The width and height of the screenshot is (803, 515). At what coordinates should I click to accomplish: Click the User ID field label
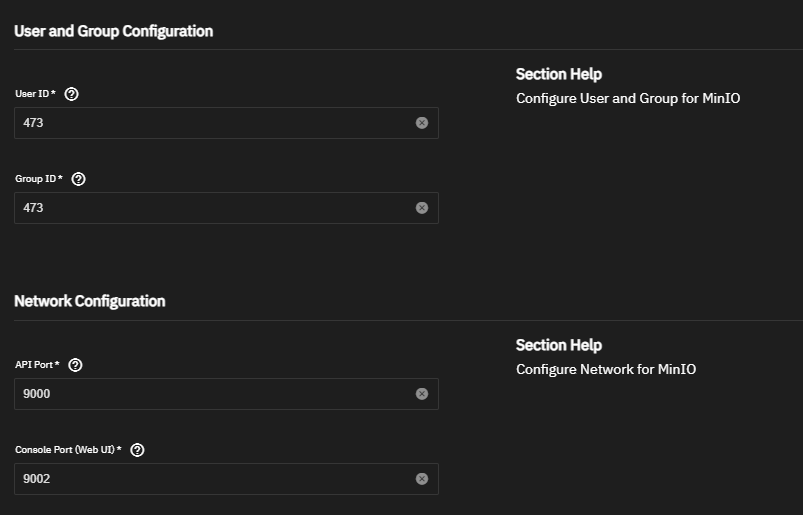tap(35, 94)
